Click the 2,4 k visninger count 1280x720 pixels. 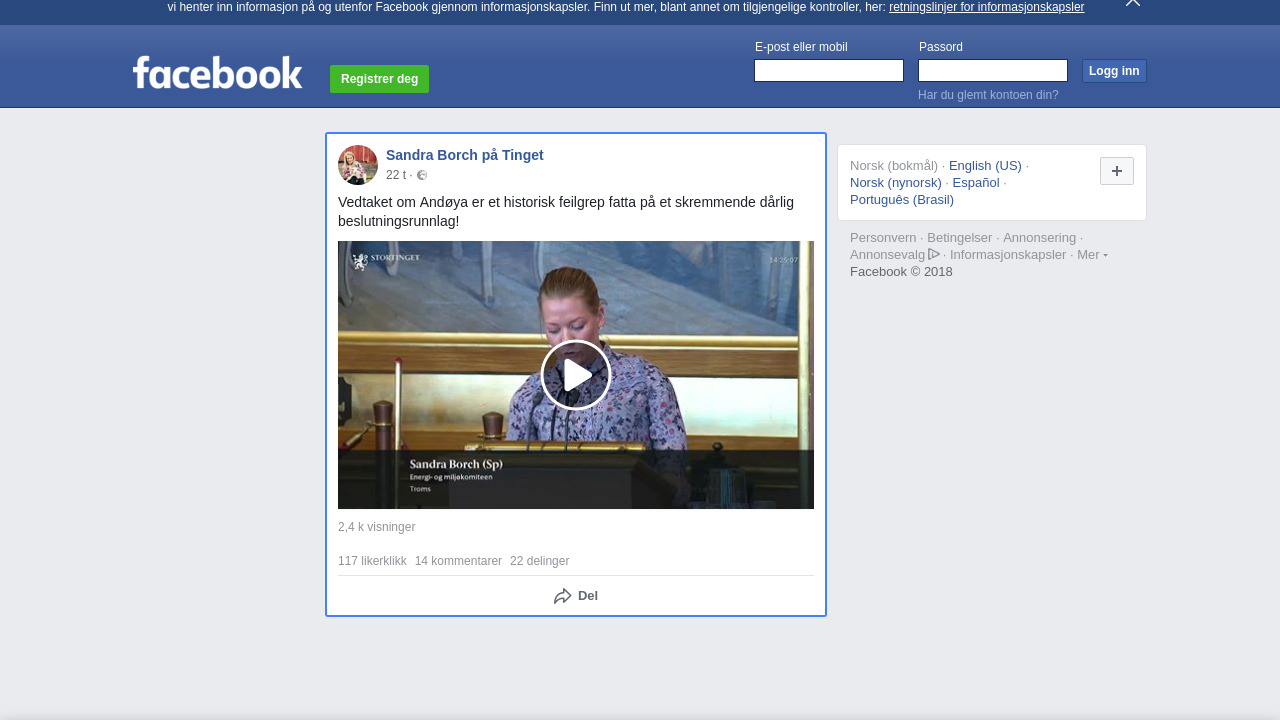(x=376, y=527)
